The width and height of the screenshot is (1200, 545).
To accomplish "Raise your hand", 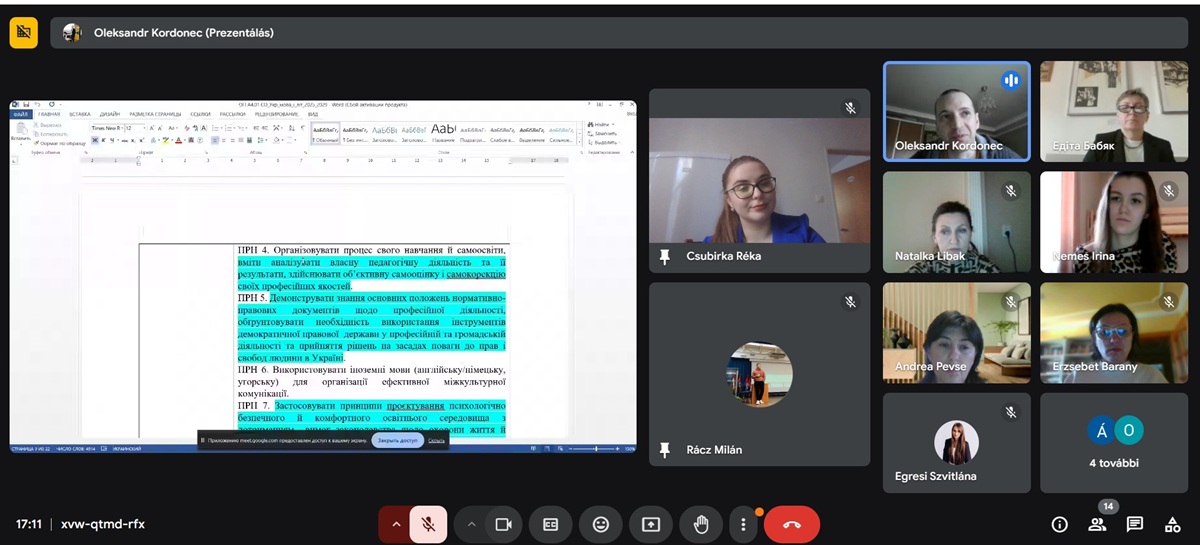I will (x=701, y=524).
